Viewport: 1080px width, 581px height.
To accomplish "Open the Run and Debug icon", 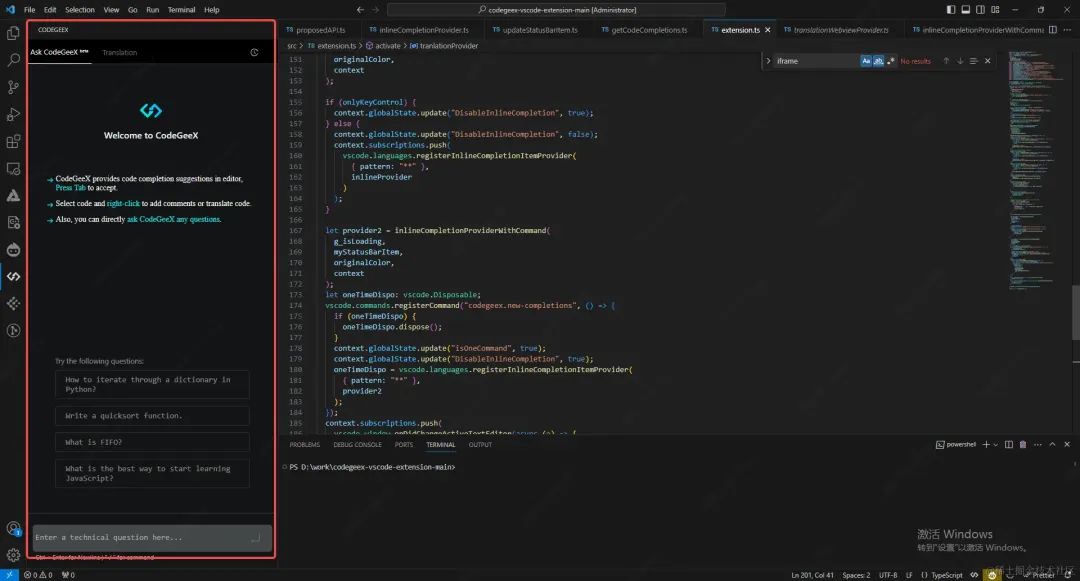I will point(13,114).
